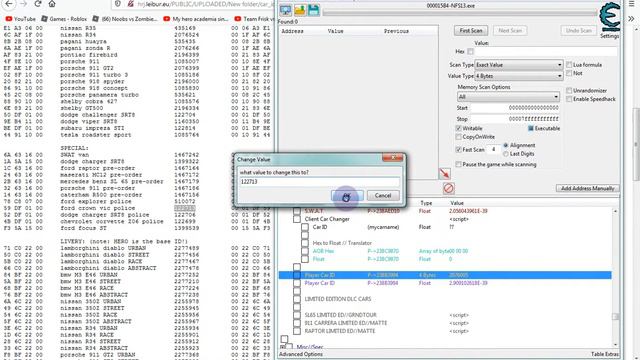This screenshot has width=640, height=360.
Task: Toggle the Hex checkbox
Action: pyautogui.click(x=470, y=51)
